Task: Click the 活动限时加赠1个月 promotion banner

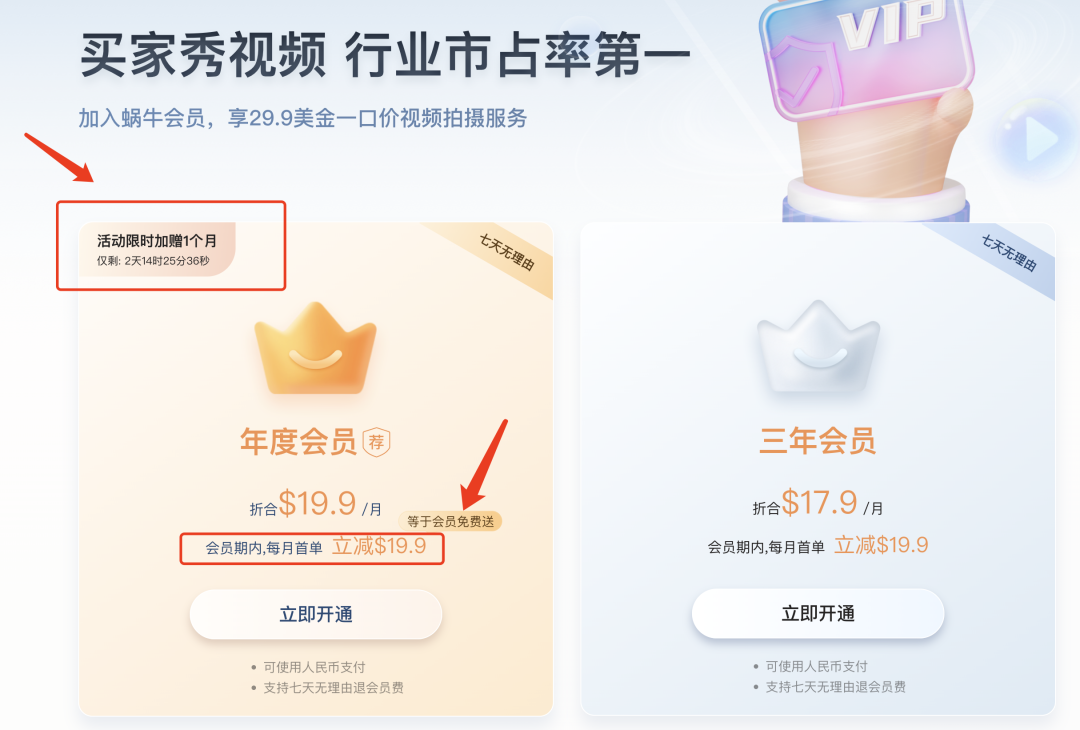Action: [x=158, y=249]
